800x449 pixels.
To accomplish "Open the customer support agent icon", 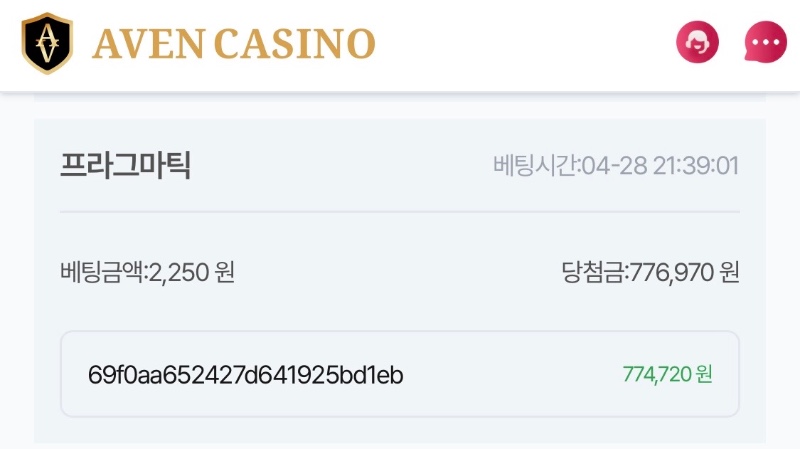I will click(x=697, y=44).
